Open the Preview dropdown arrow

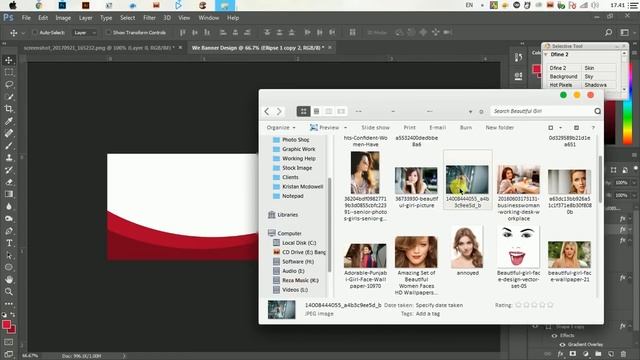(x=346, y=128)
